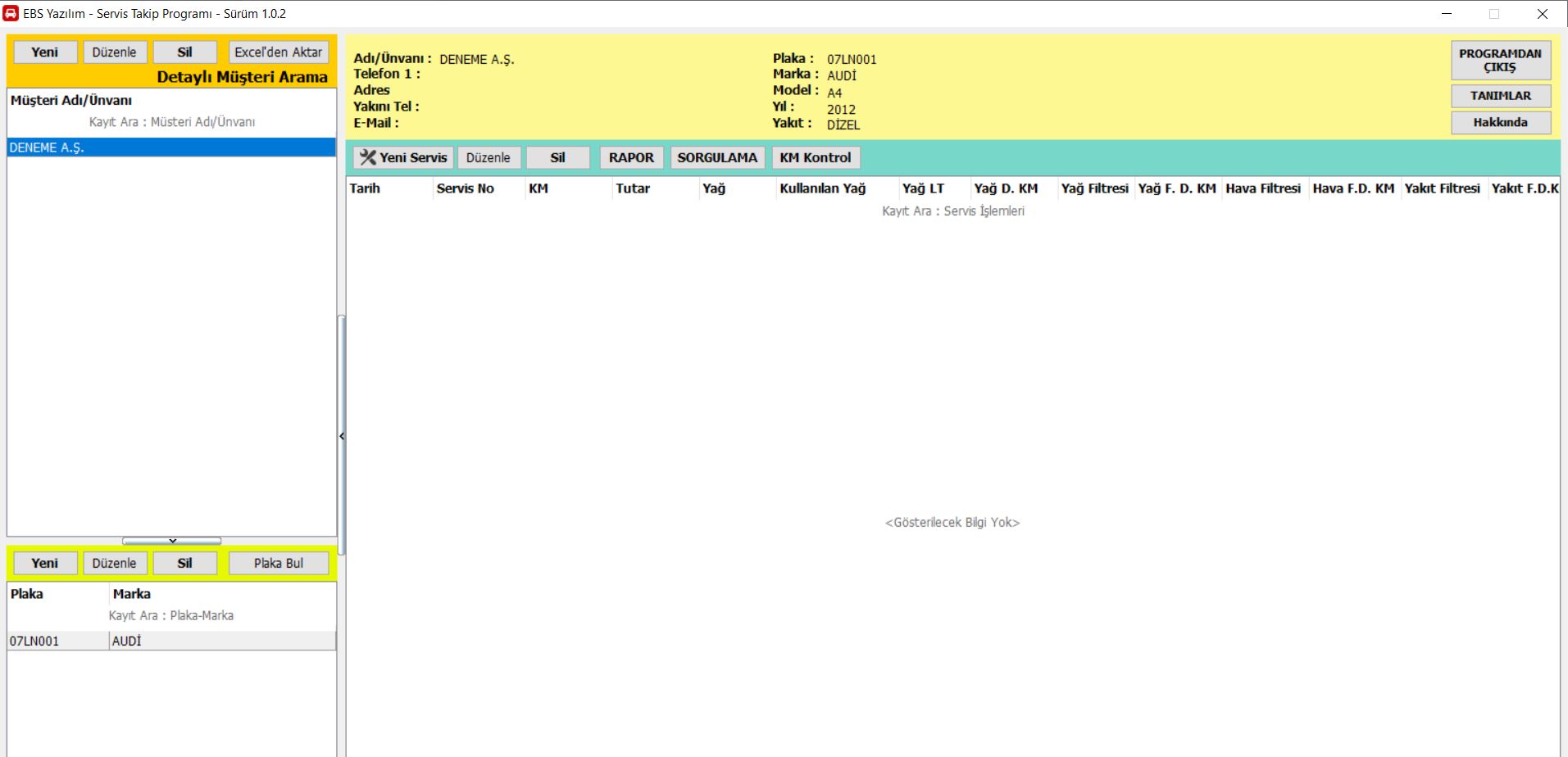Open KM Kontrol button
Image resolution: width=1568 pixels, height=757 pixels.
[816, 158]
